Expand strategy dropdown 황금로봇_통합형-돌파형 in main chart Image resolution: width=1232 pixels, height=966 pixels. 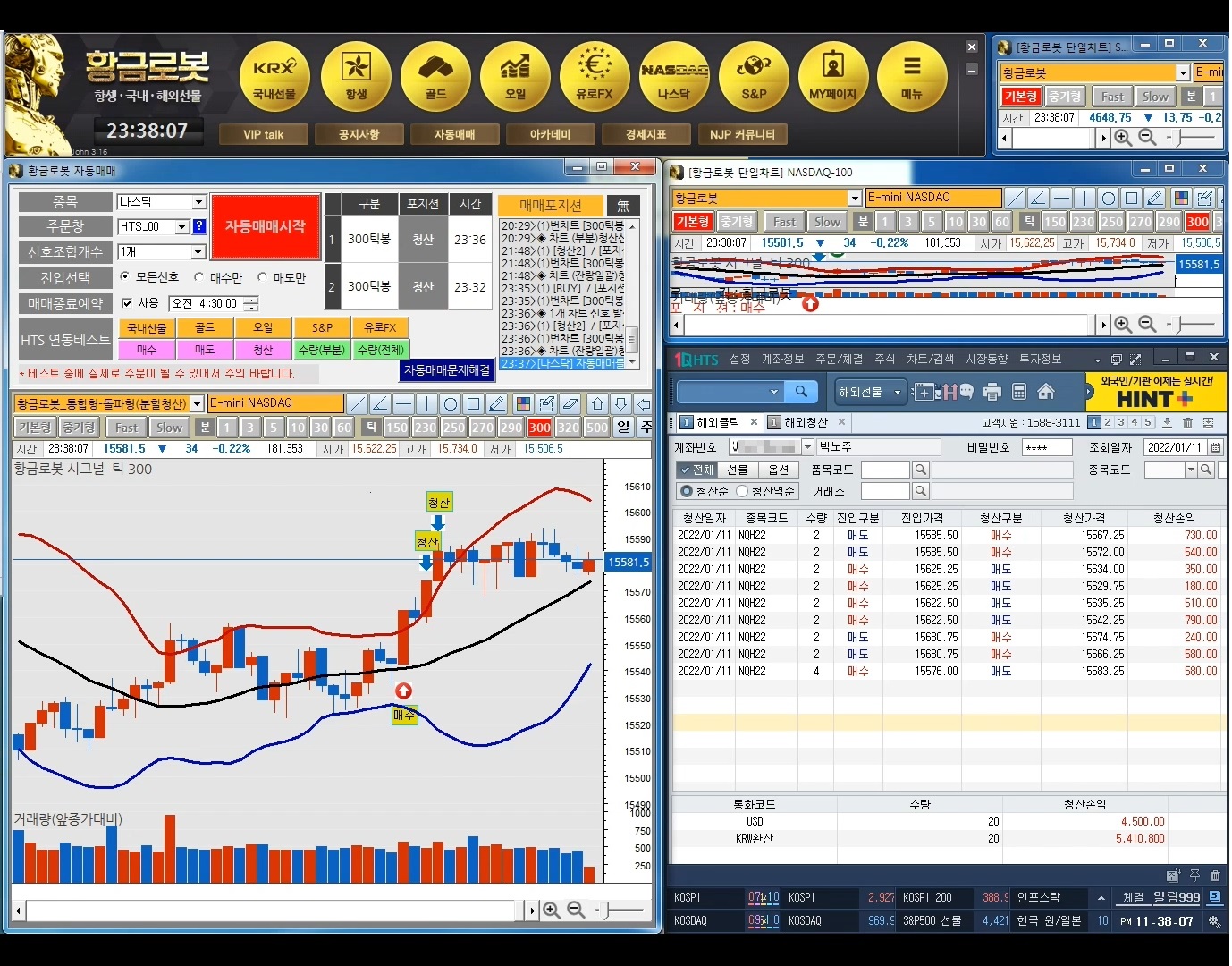(197, 403)
